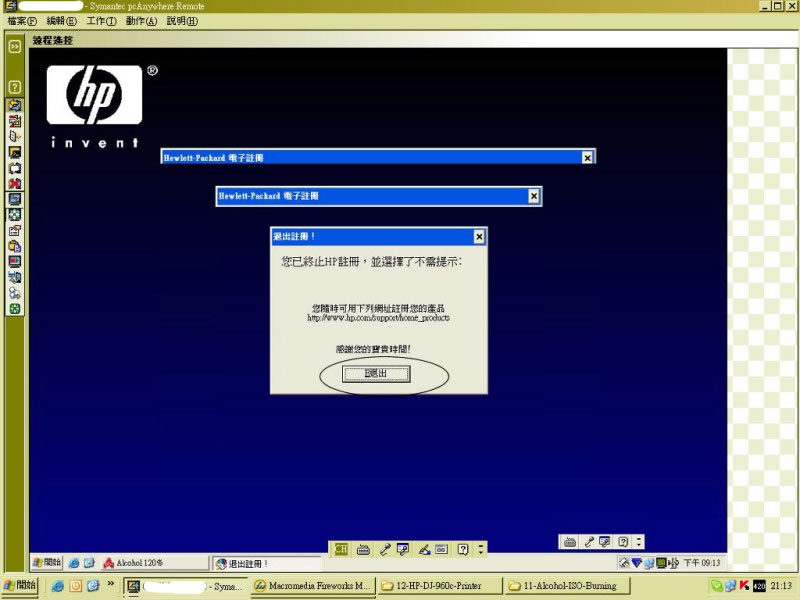
Task: Click the white screen capture sidebar icon
Action: (x=15, y=168)
